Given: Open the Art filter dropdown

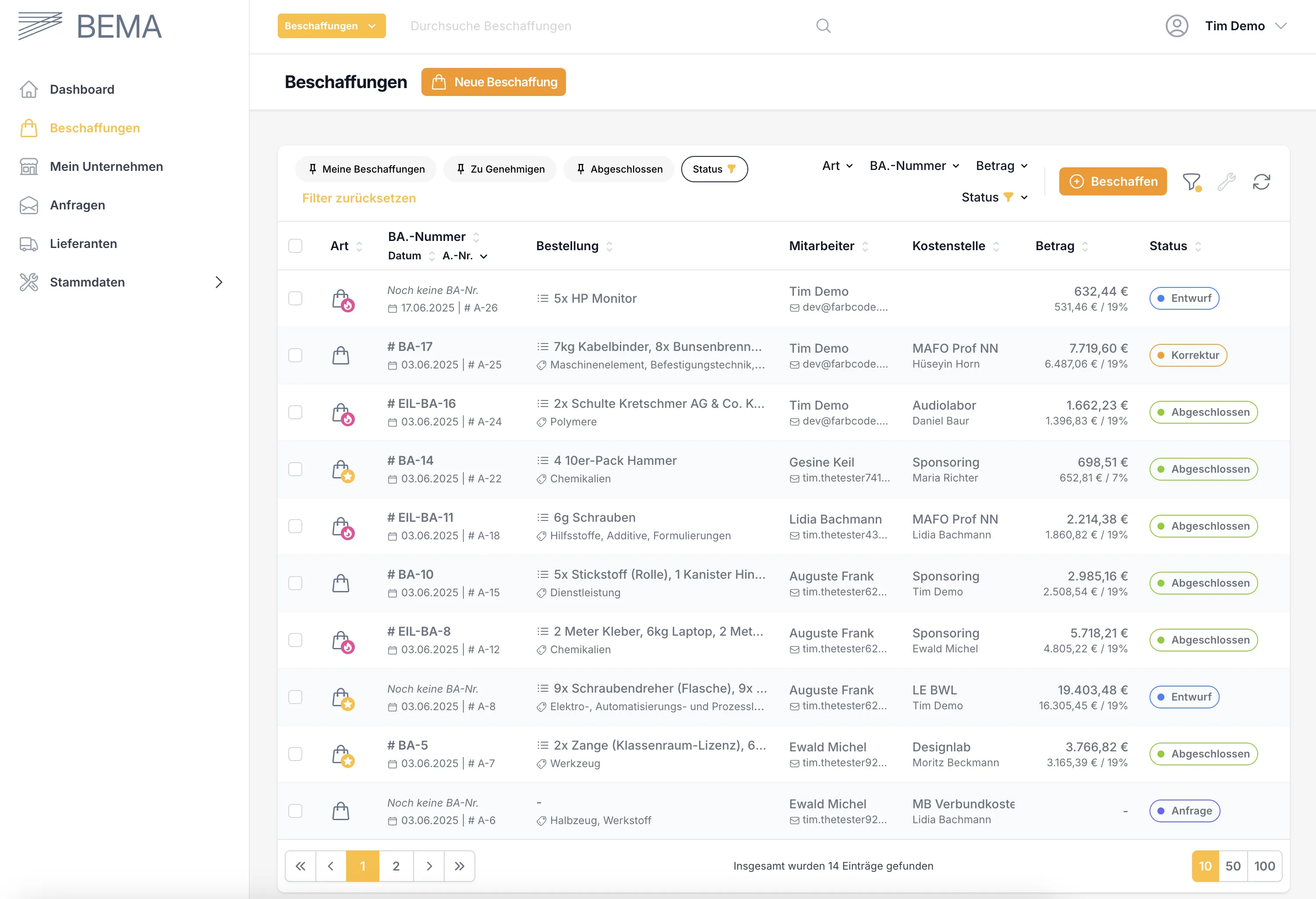Looking at the screenshot, I should click(x=837, y=166).
